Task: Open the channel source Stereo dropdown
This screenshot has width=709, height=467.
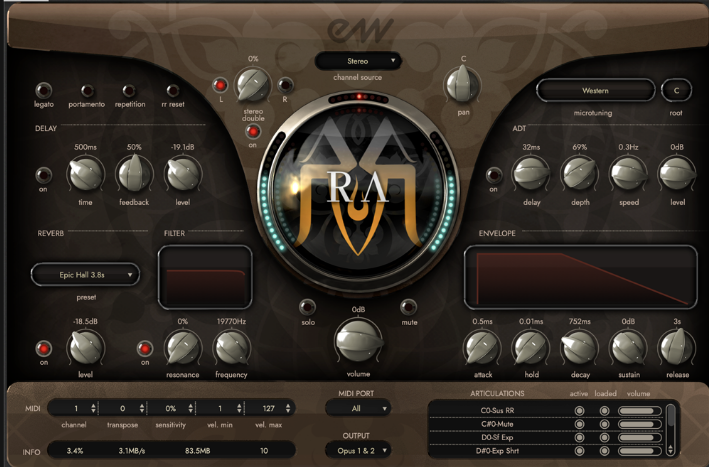Action: pos(357,61)
